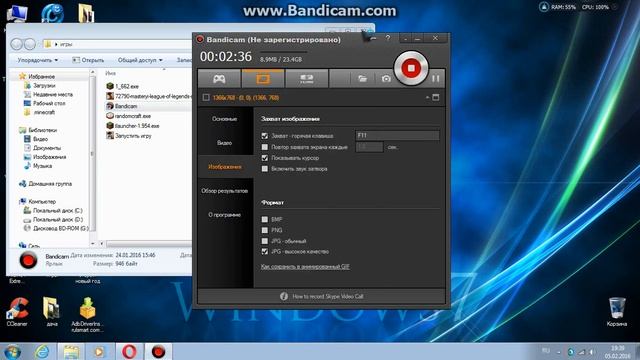Open Музыка library in Explorer sidebar

pos(42,166)
